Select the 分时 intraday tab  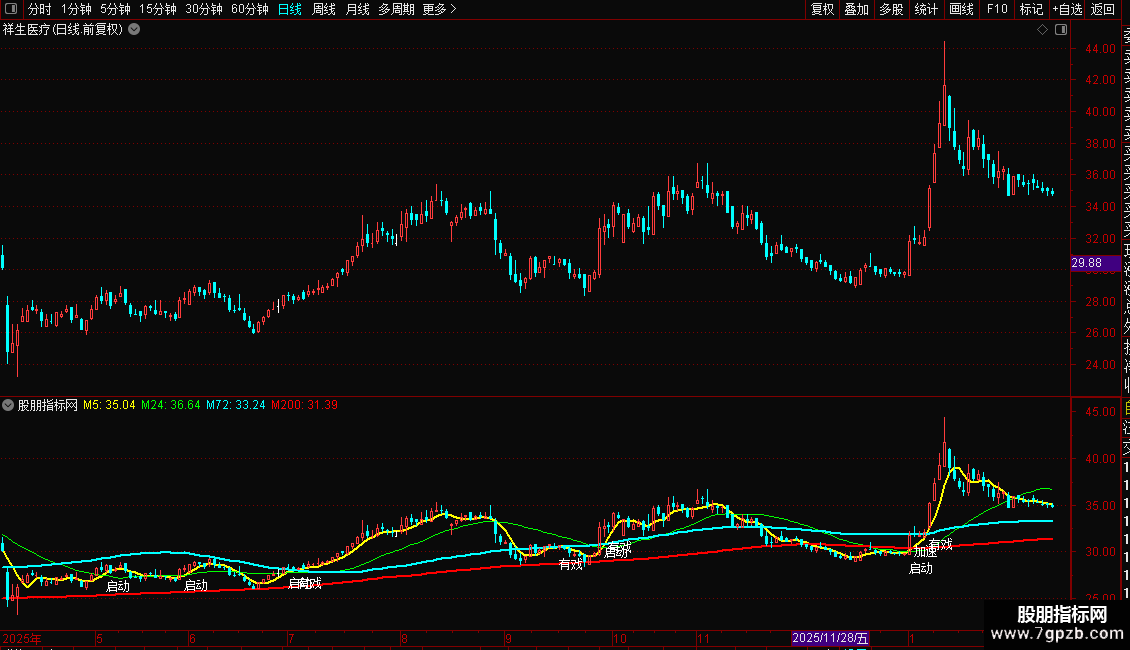click(39, 10)
